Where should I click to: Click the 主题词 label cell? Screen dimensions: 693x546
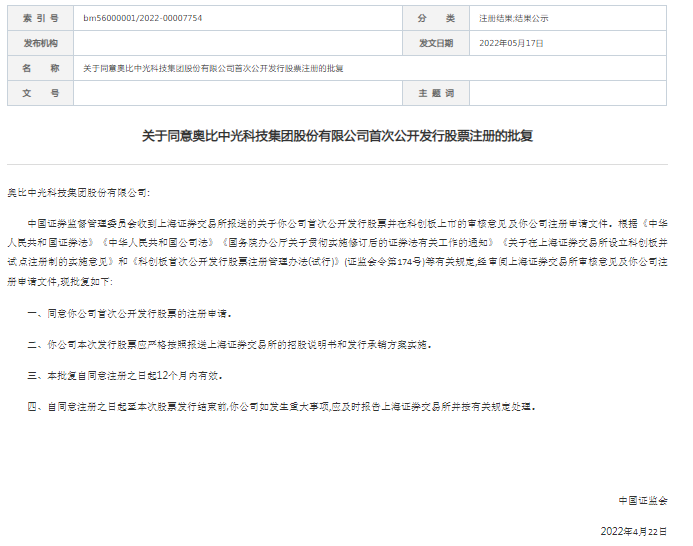point(436,93)
